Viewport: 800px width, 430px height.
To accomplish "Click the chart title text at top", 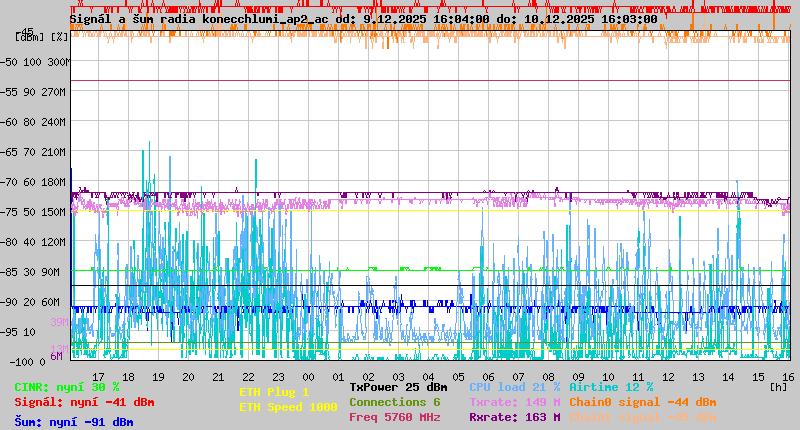I will (x=363, y=19).
